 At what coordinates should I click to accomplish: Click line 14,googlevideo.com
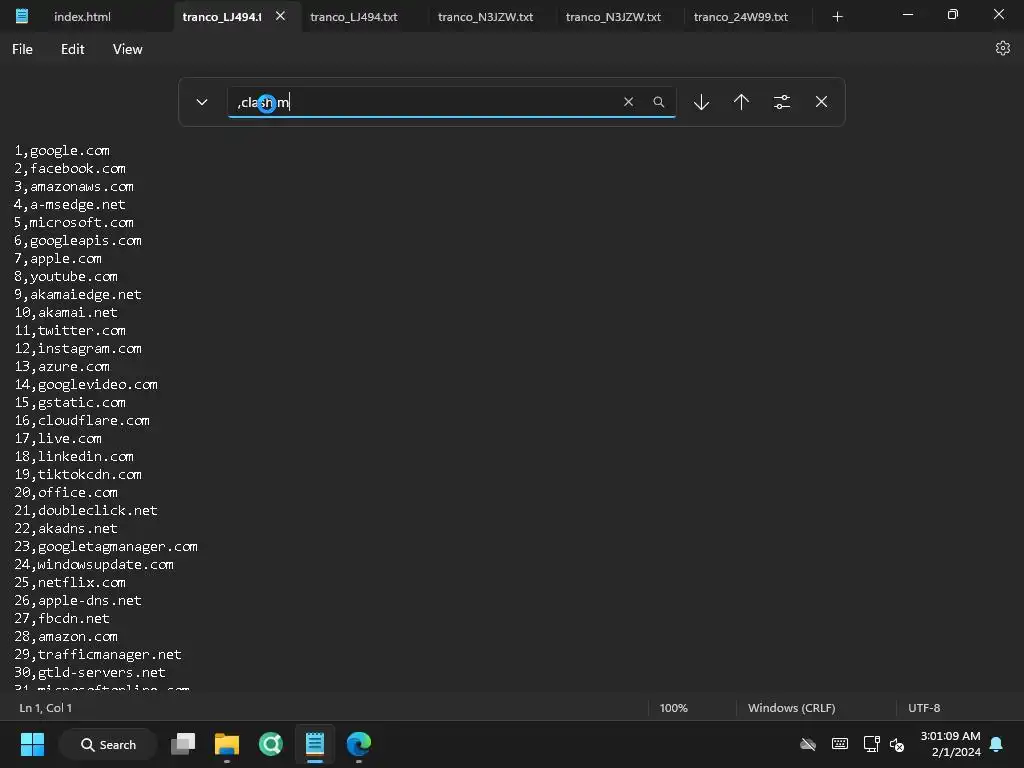pyautogui.click(x=86, y=385)
